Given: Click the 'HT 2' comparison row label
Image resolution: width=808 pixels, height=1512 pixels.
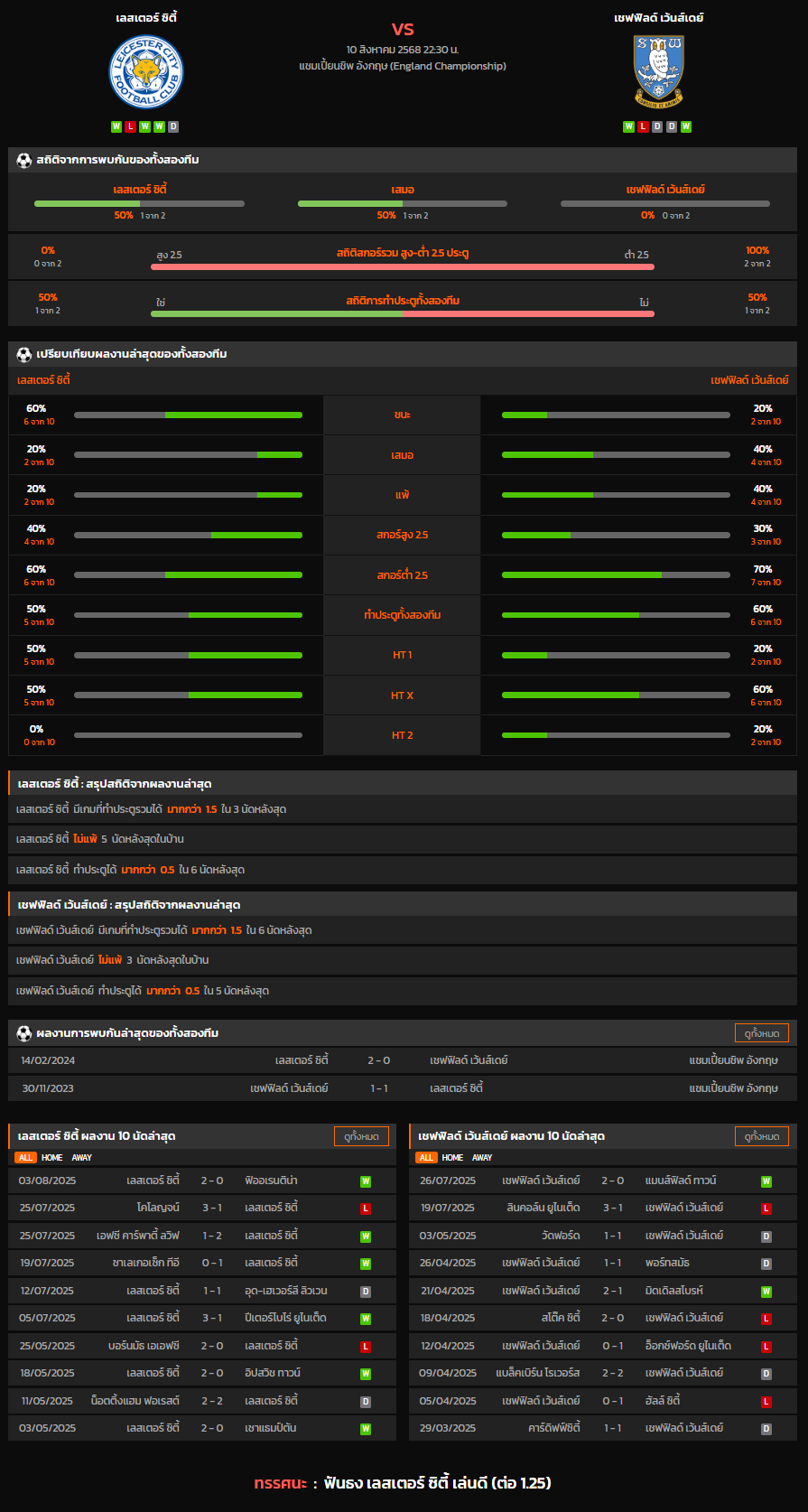Looking at the screenshot, I should click(x=403, y=735).
